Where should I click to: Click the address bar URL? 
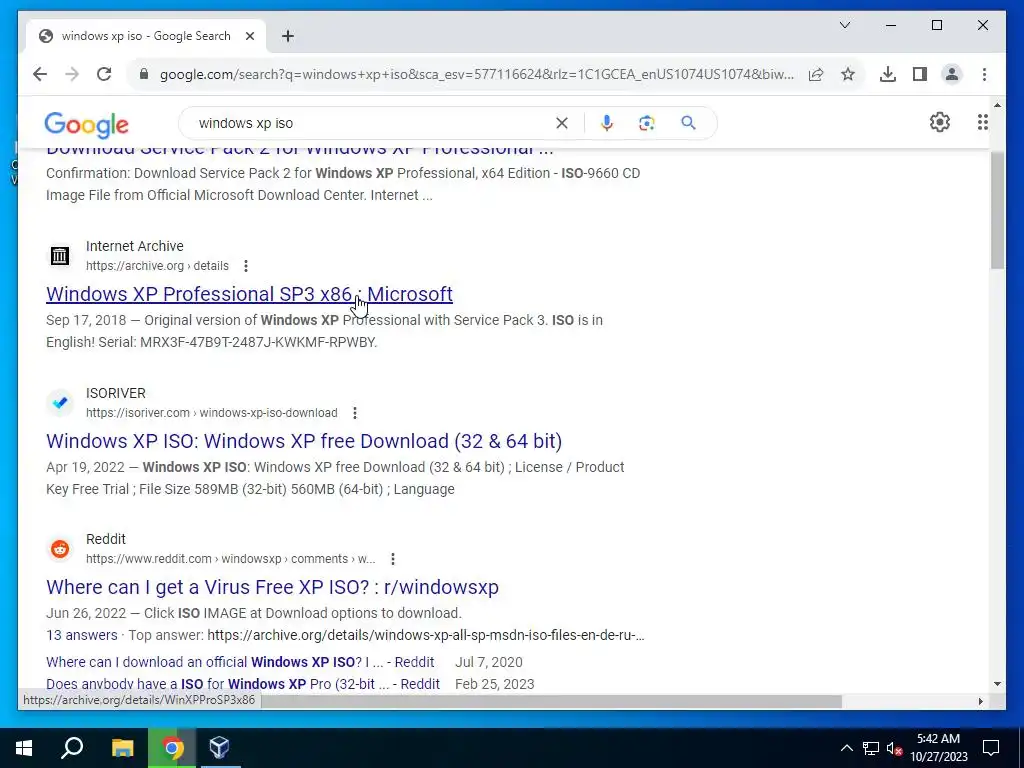[x=477, y=74]
